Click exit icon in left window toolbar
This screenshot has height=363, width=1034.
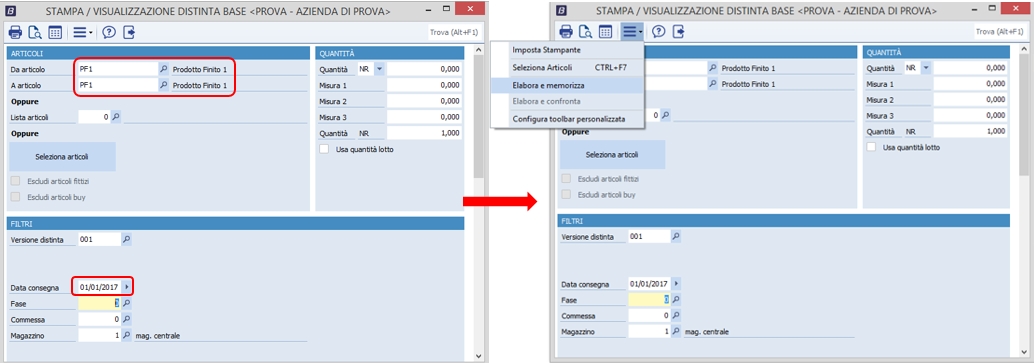coord(129,32)
